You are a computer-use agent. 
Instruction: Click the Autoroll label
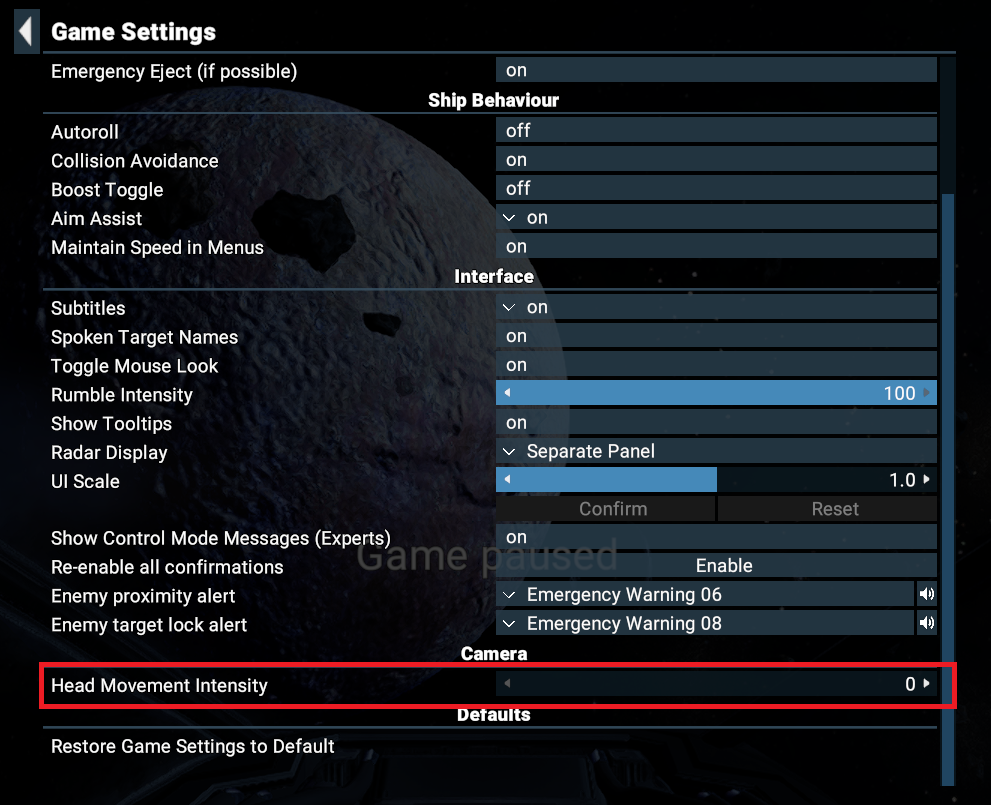tap(85, 132)
